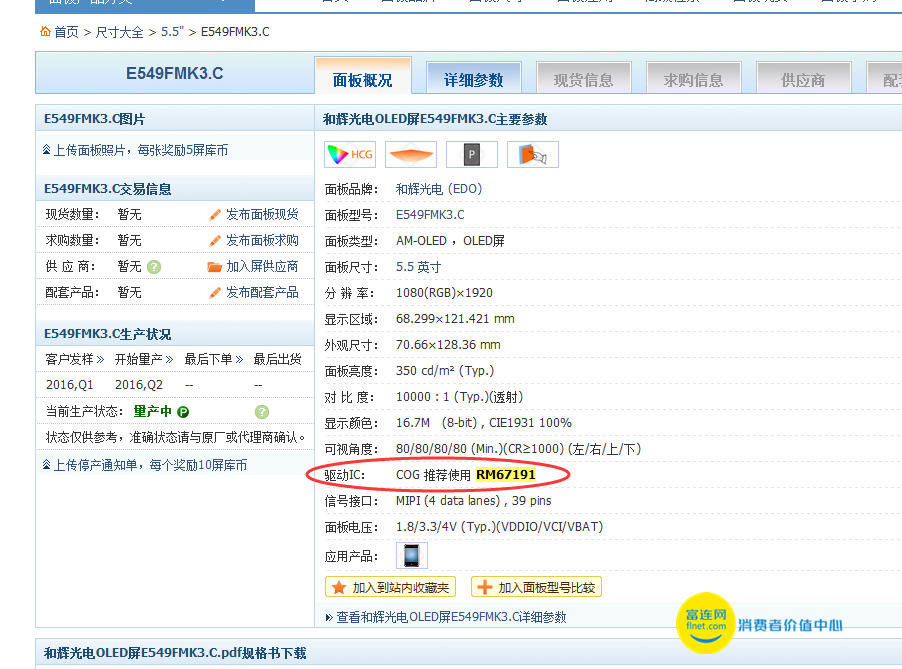Click the touch panel feature icon
Viewport: 902px width, 669px height.
tap(533, 154)
